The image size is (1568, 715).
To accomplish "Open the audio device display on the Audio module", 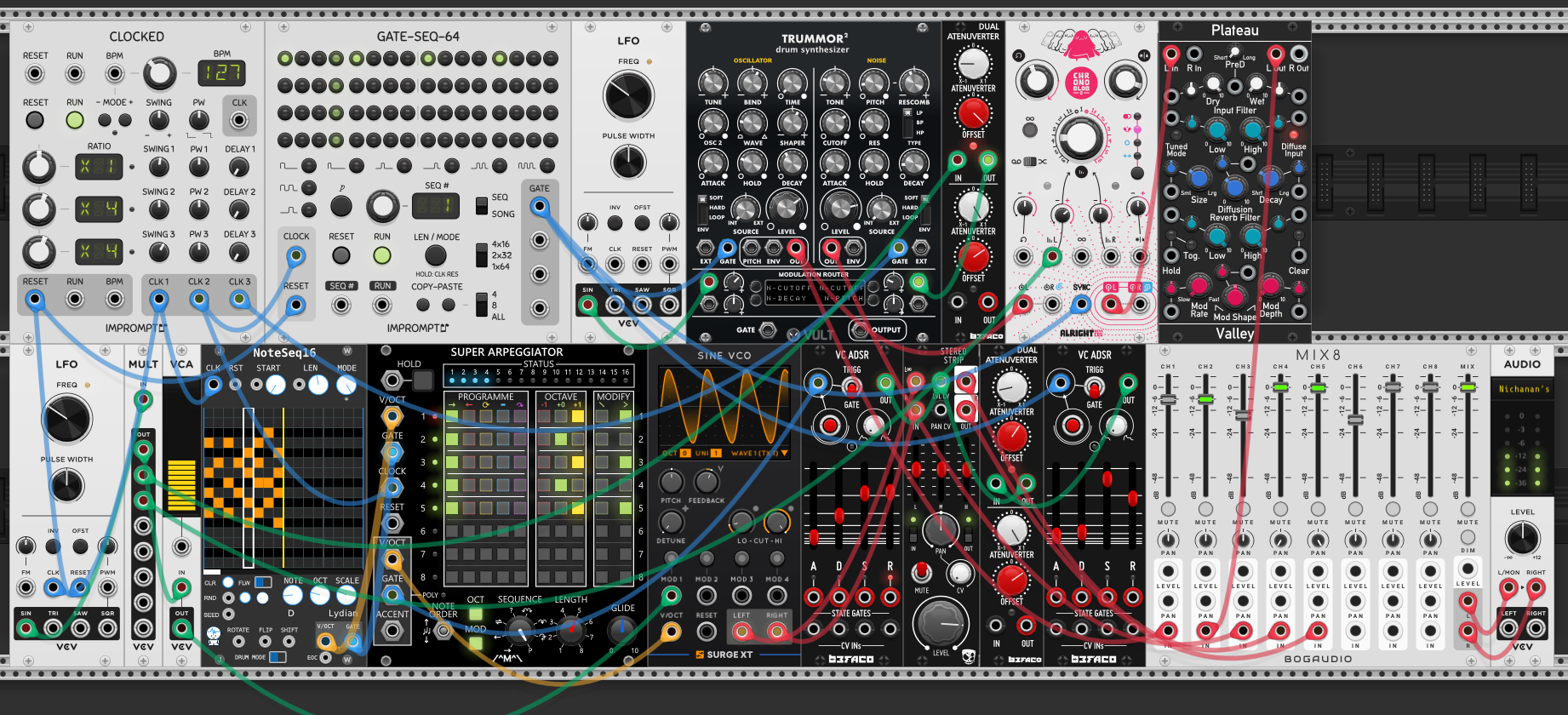I will tap(1524, 389).
